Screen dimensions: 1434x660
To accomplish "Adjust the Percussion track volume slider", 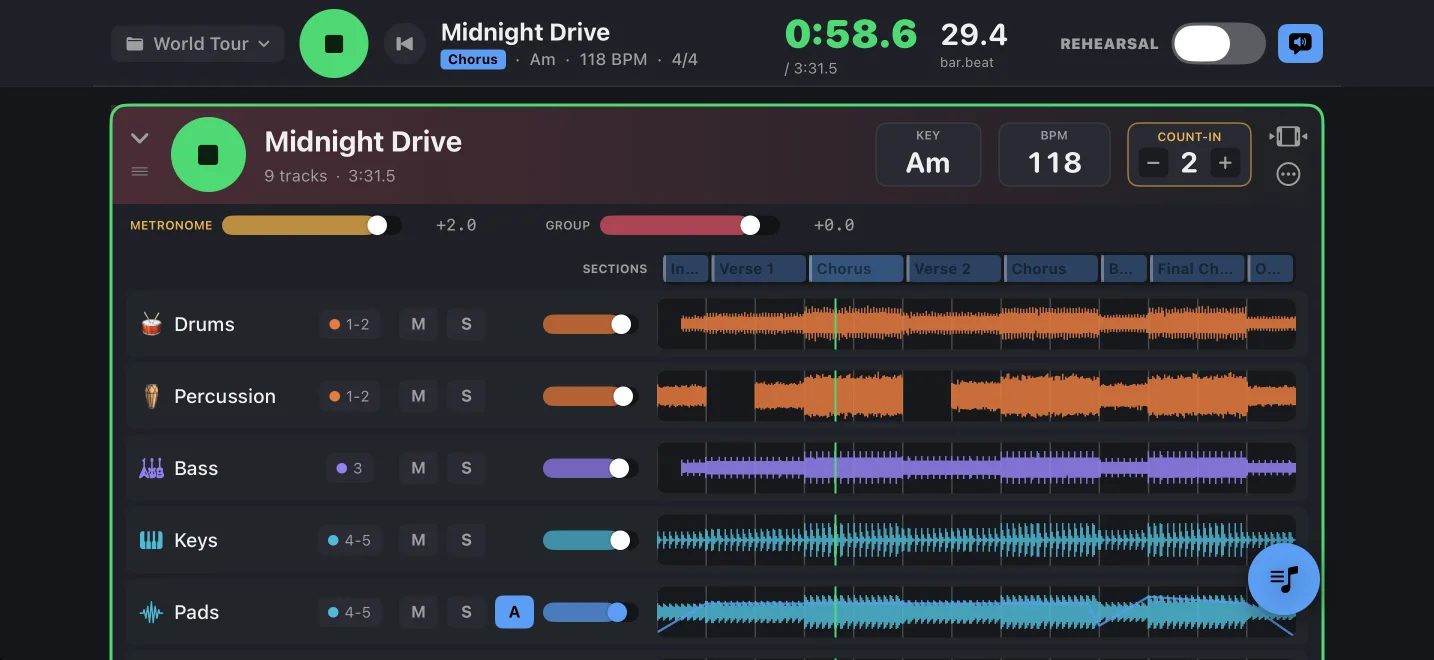I will (x=590, y=396).
